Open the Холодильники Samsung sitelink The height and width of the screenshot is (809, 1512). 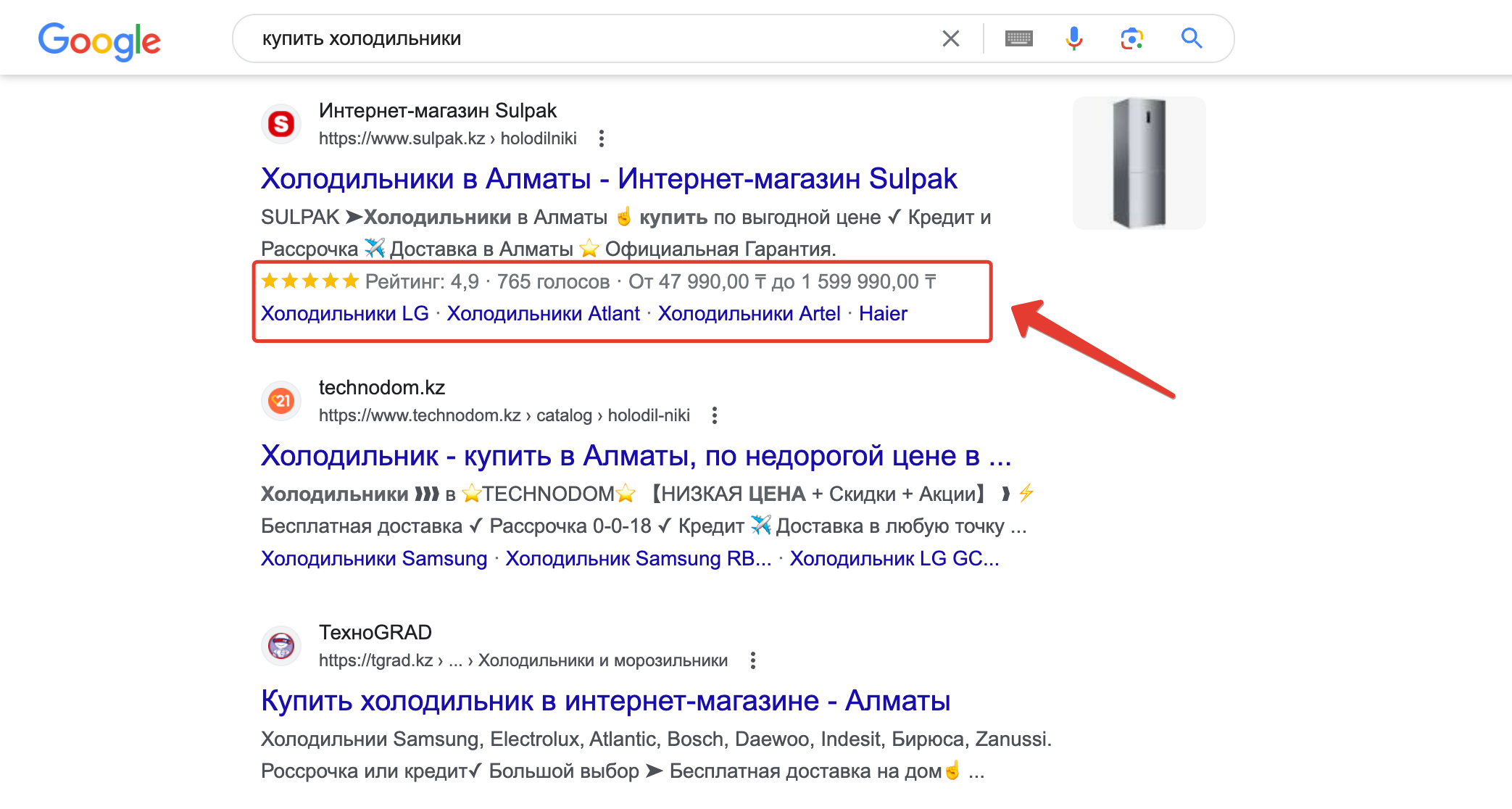point(374,558)
